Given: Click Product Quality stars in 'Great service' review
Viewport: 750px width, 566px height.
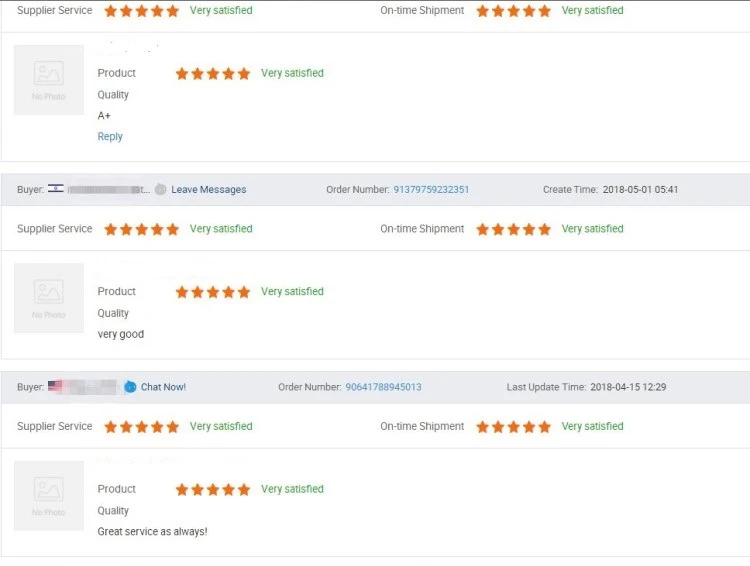Looking at the screenshot, I should click(213, 489).
